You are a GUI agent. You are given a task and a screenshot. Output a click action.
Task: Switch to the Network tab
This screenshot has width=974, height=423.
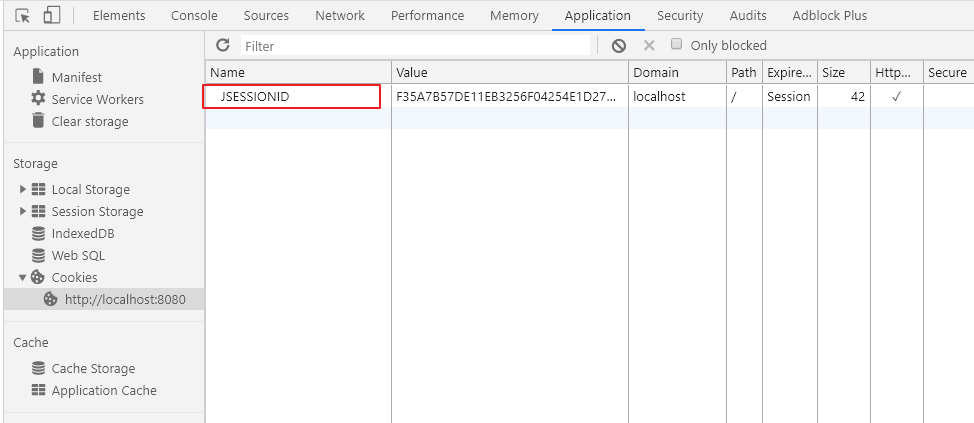tap(339, 15)
